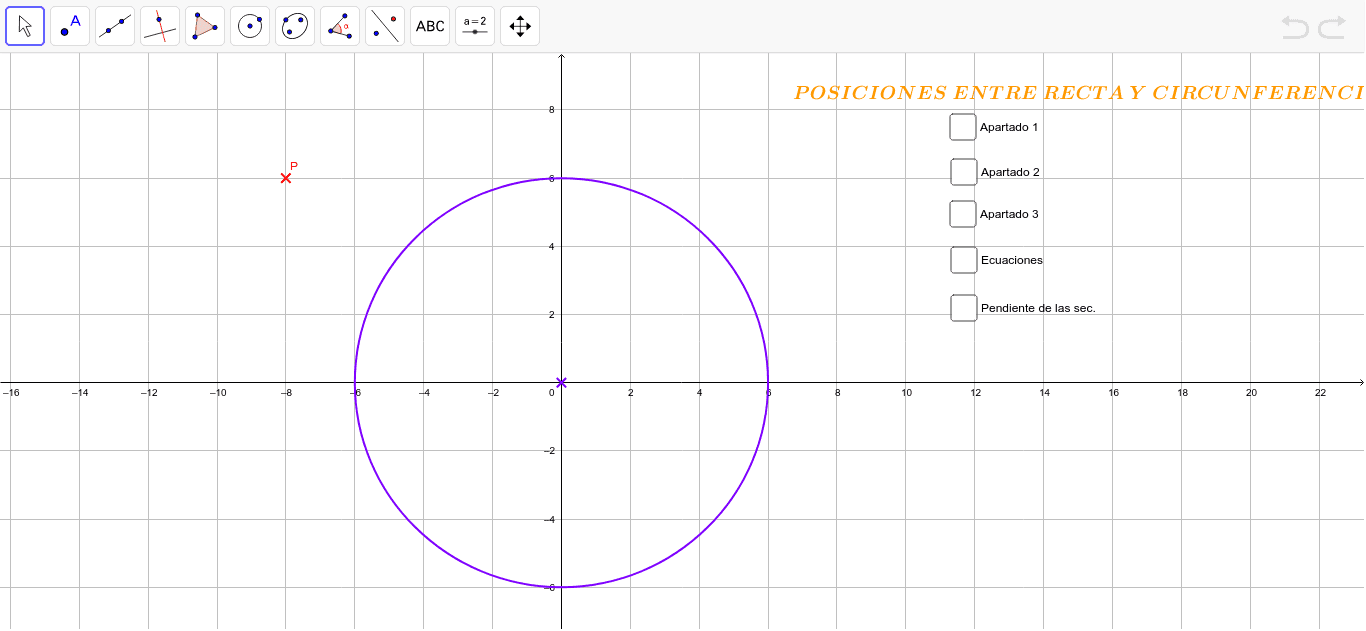
Task: Select the Angle tool
Action: coord(340,26)
